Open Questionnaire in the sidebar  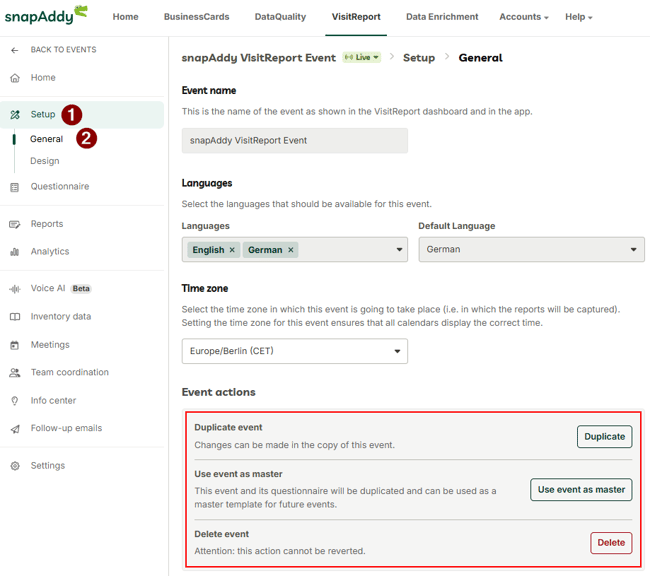pyautogui.click(x=60, y=187)
